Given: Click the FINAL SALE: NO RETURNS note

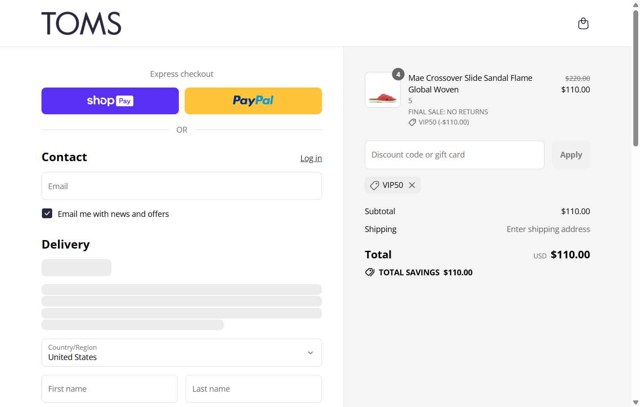Looking at the screenshot, I should [x=448, y=112].
